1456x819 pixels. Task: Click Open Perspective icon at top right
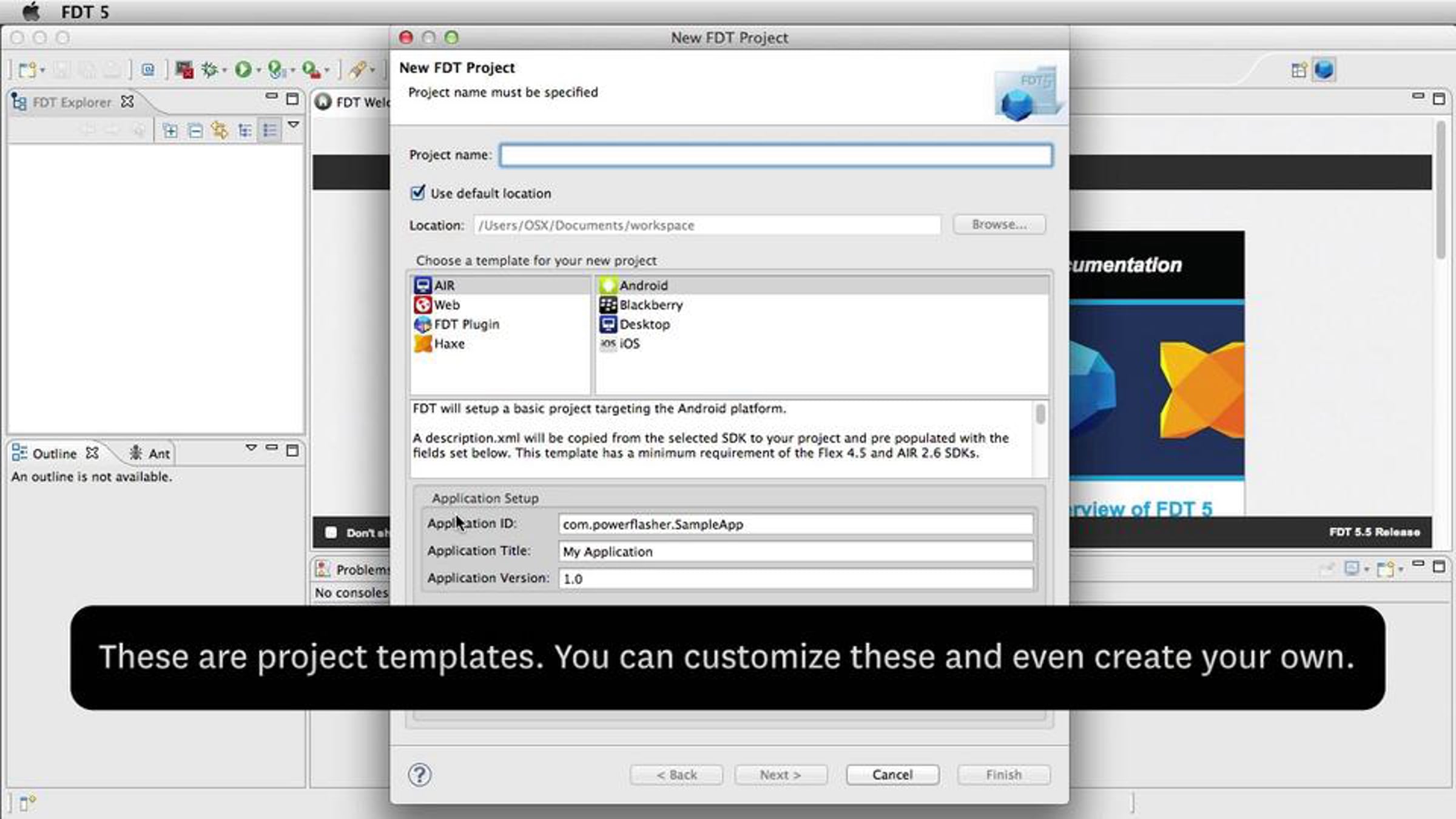point(1298,70)
